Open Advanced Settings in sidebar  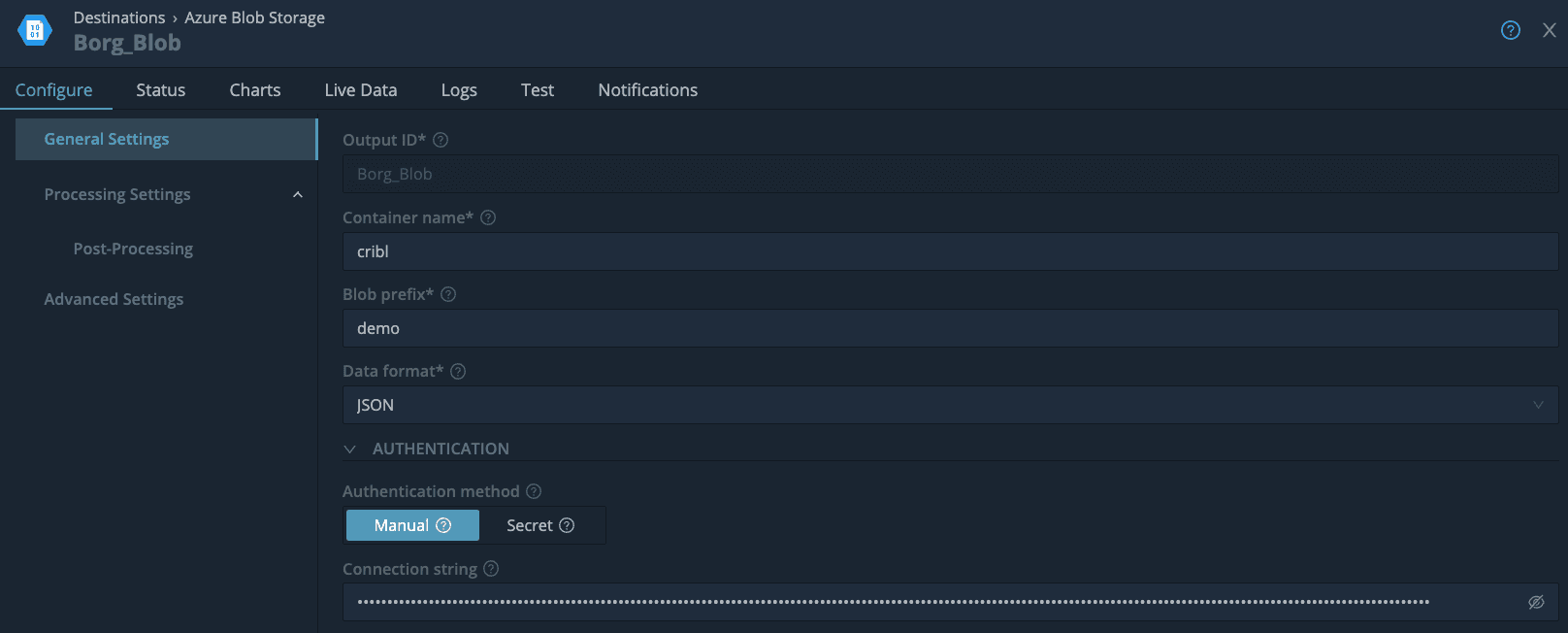click(x=114, y=299)
